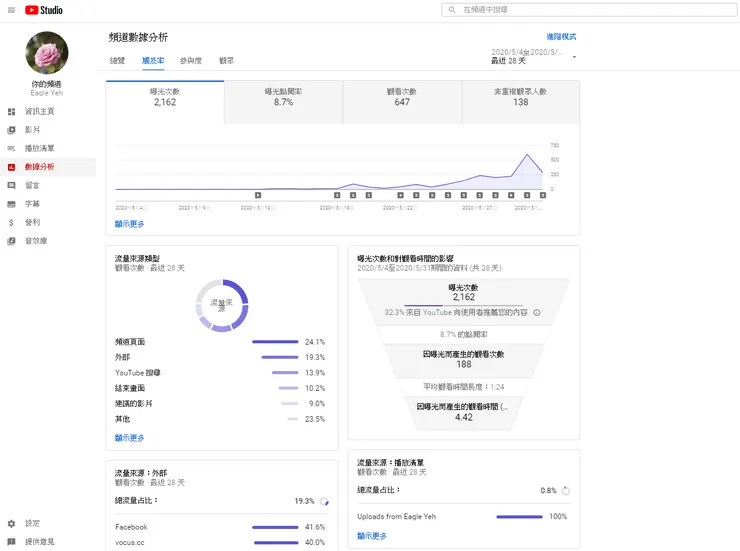Click the search box 在頻道中搜尋
The width and height of the screenshot is (740, 551).
[589, 9]
